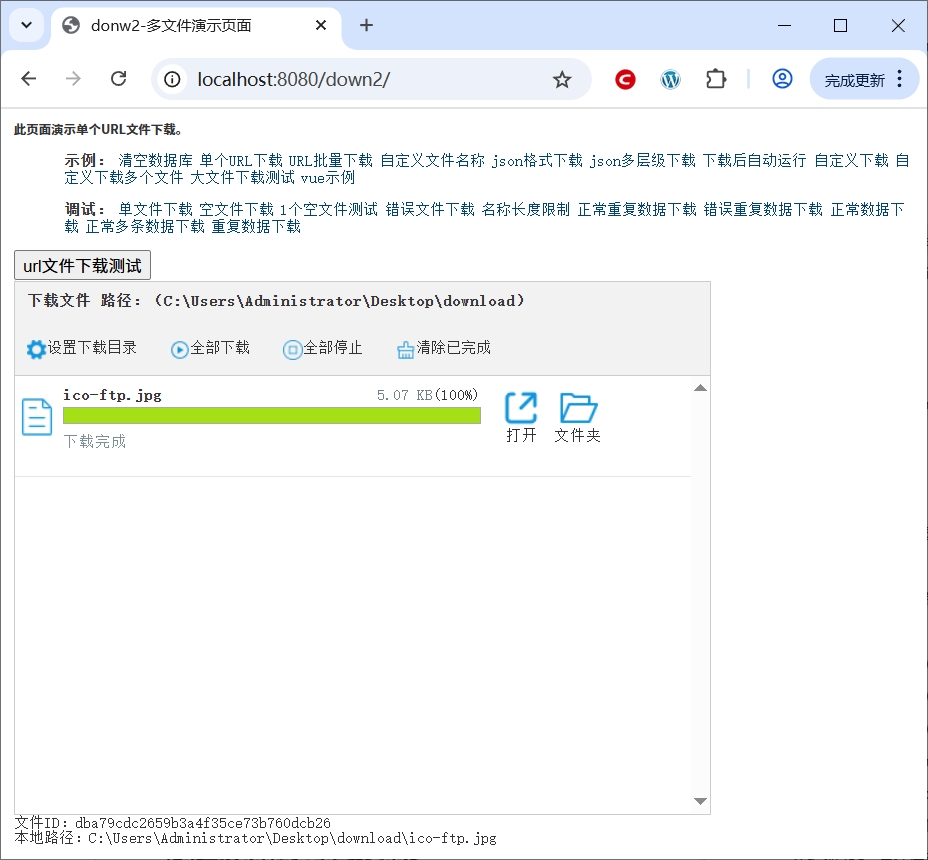Open the Chrome profile avatar

coord(782,79)
